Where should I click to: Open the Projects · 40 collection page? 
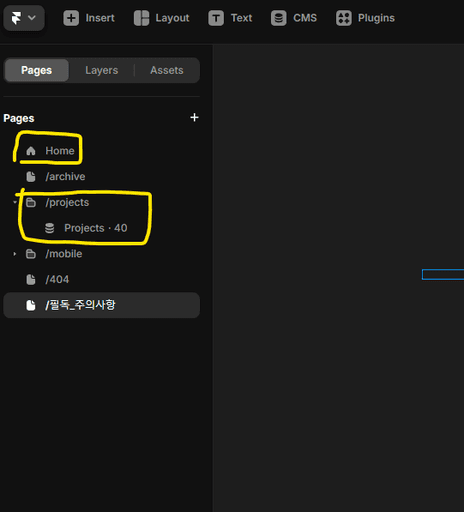pos(101,228)
